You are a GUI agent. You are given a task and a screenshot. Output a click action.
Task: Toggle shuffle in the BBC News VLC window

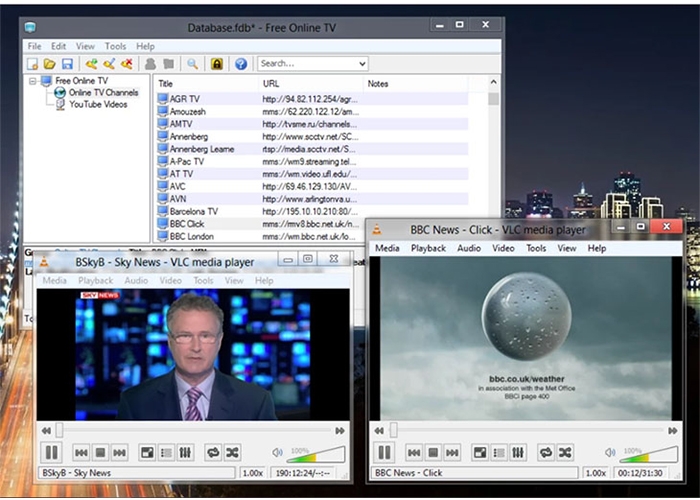pos(565,453)
